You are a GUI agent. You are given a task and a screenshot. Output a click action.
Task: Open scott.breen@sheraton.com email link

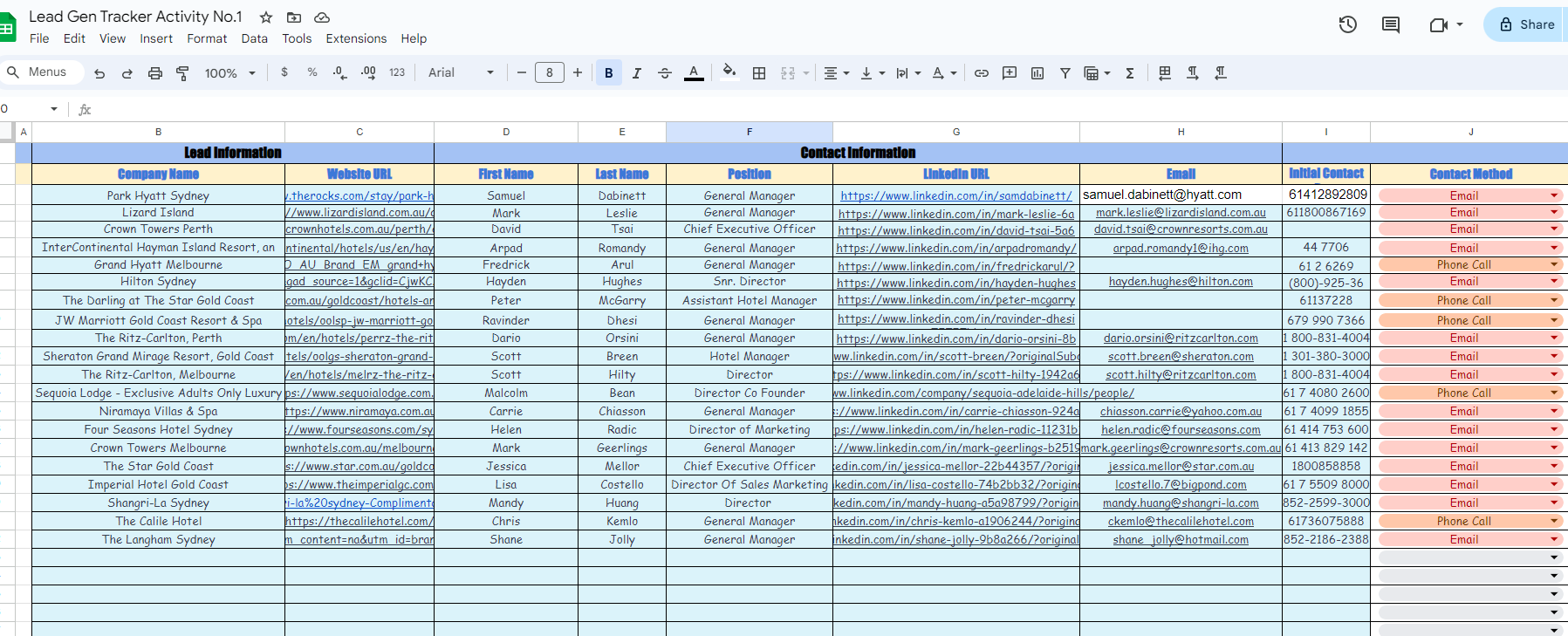[1181, 356]
